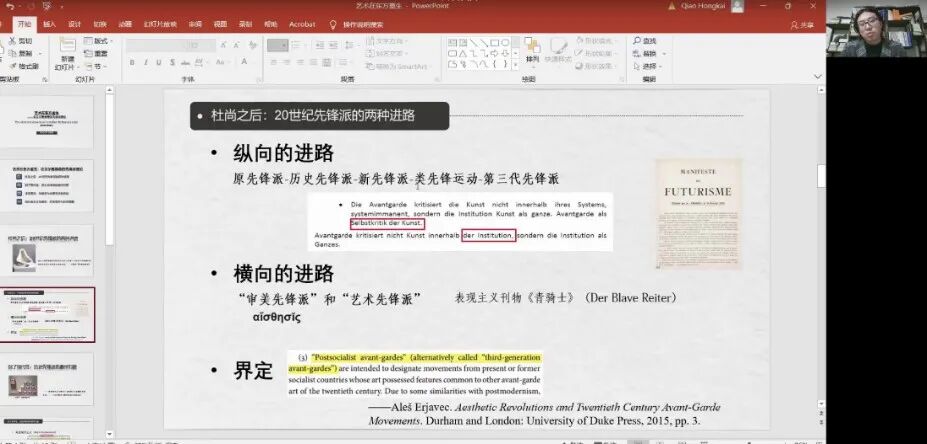Select the rectangle shape in shapes gallery
The image size is (927, 444).
(x=495, y=43)
